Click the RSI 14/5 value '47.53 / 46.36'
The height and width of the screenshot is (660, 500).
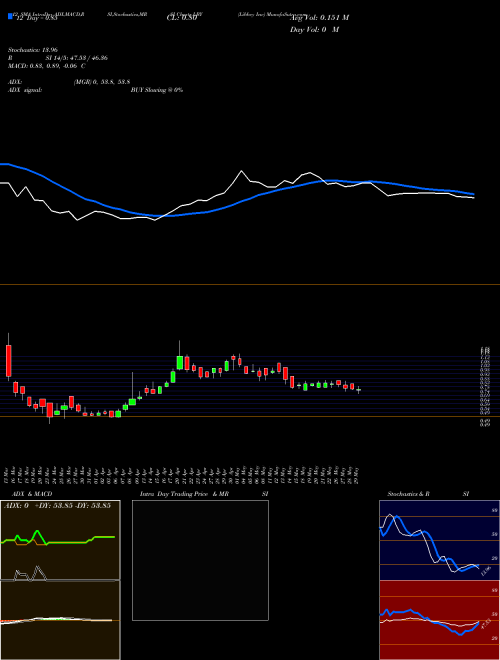tap(89, 58)
